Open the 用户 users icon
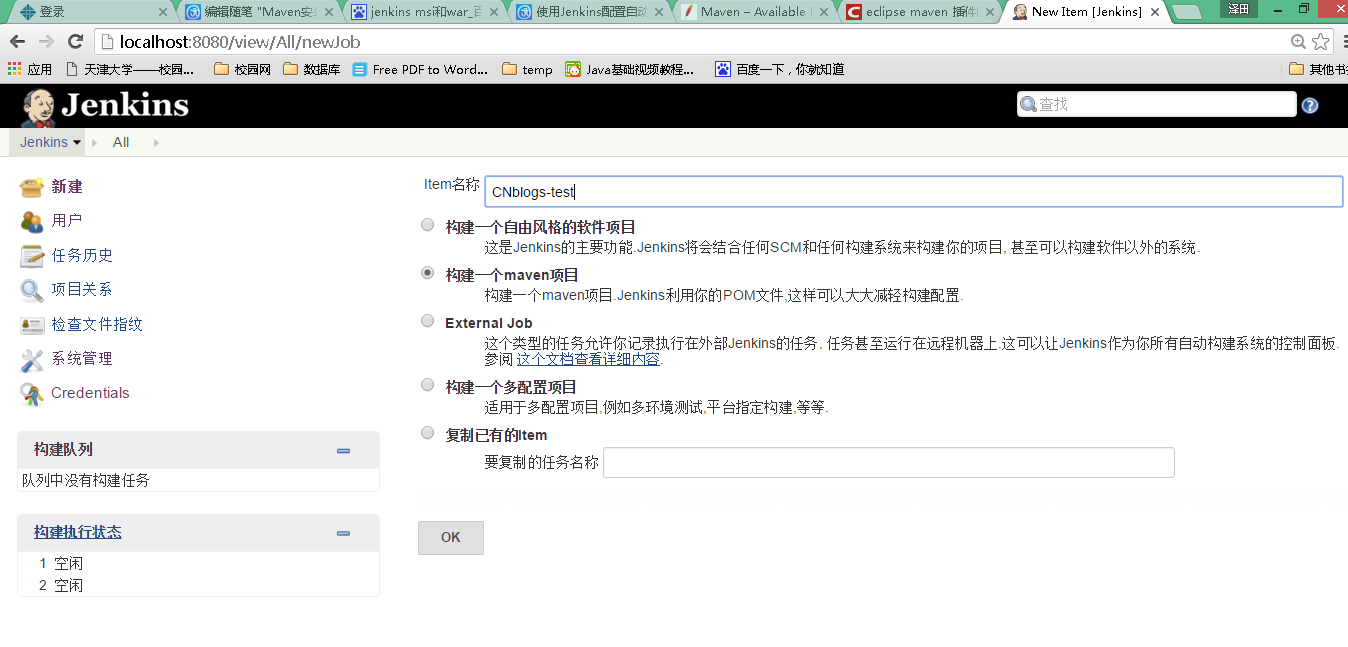Screen dimensions: 1348x647 click(32, 221)
